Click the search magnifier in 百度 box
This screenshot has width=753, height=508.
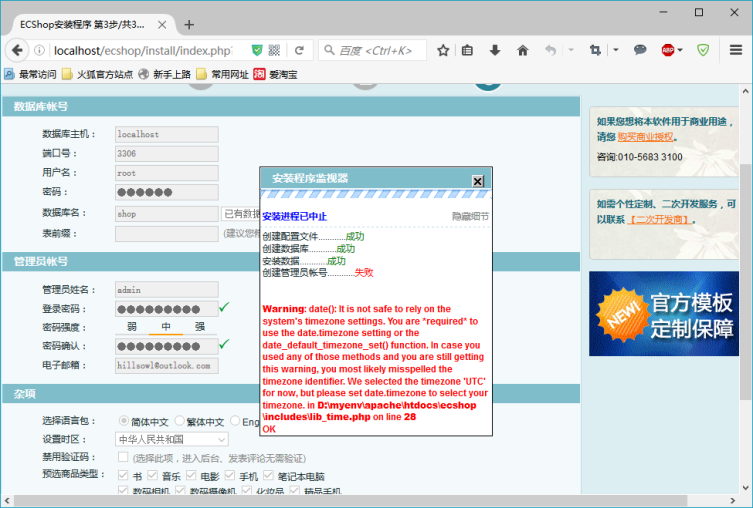[x=329, y=50]
